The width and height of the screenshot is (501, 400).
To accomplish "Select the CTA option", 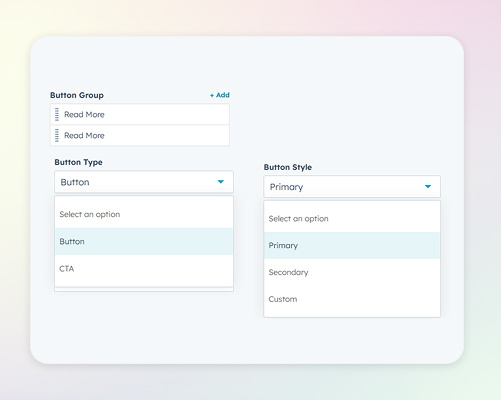I will coord(144,269).
